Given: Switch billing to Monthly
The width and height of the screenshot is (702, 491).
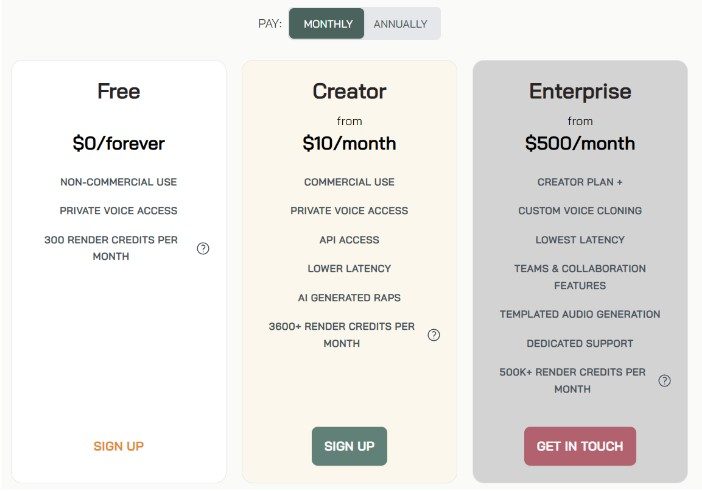Looking at the screenshot, I should [x=328, y=24].
